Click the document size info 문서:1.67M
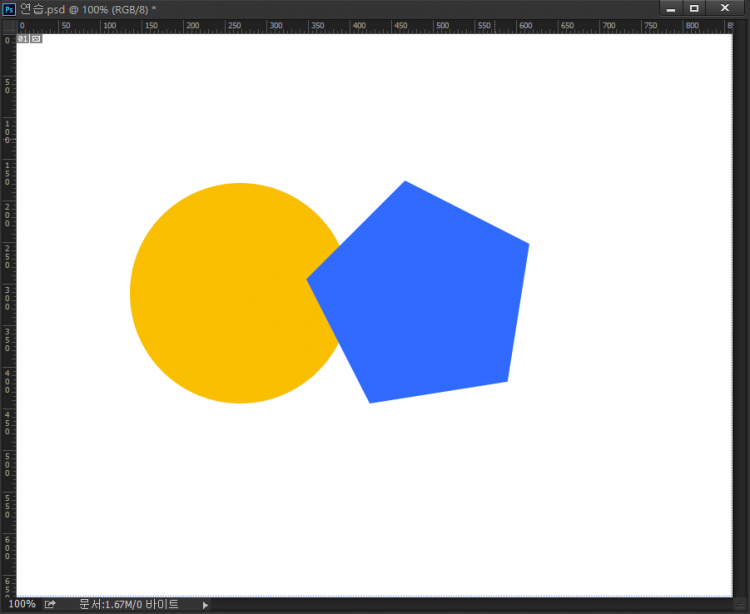The width and height of the screenshot is (750, 614). 128,604
